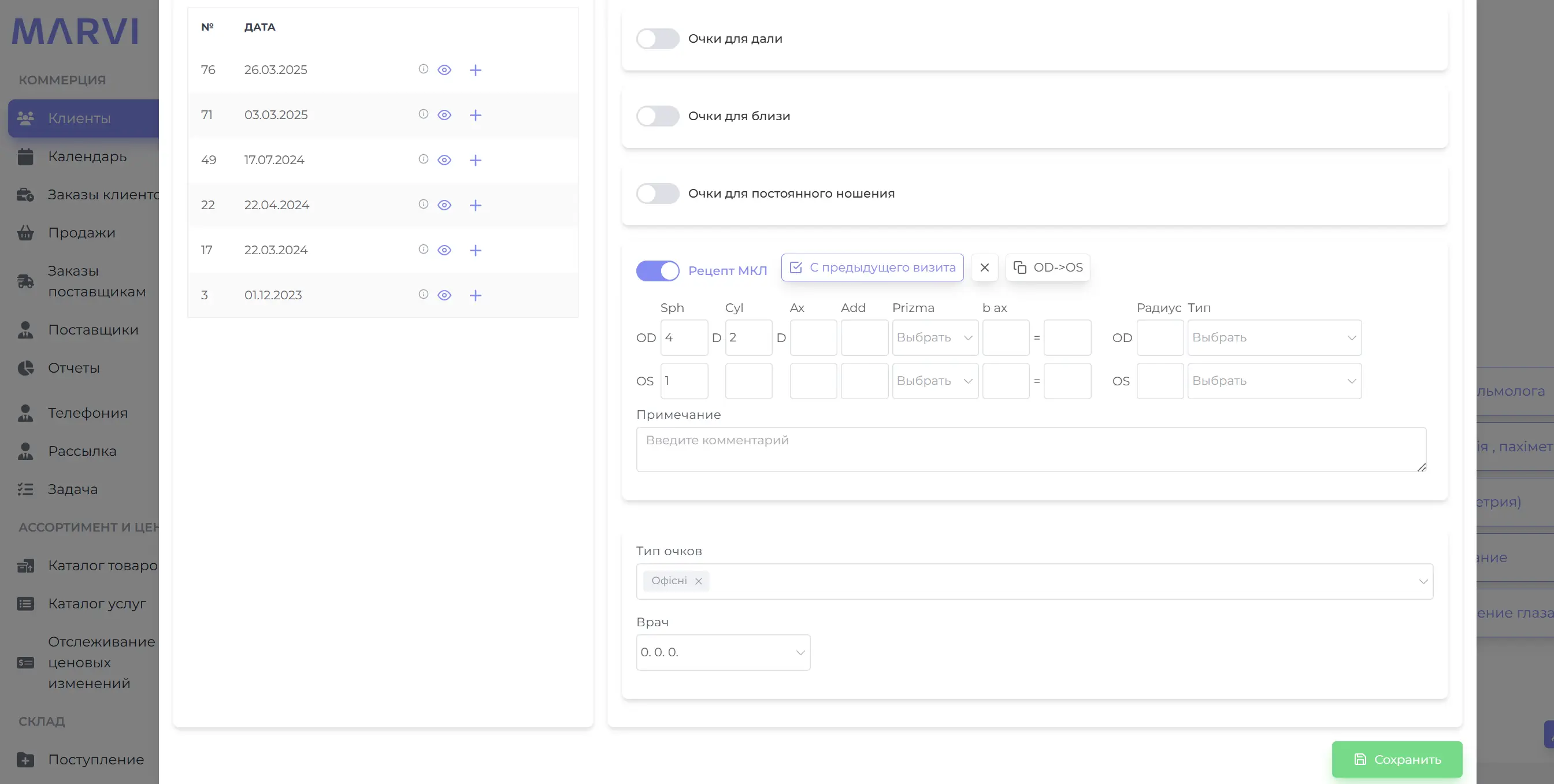The width and height of the screenshot is (1554, 784).
Task: Go to Рассылка section
Action: coord(82,451)
